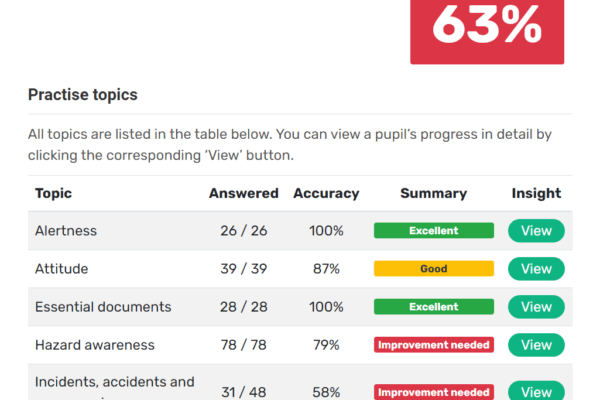View insight for Incidents, accidents topic
The height and width of the screenshot is (400, 600).
click(x=536, y=391)
